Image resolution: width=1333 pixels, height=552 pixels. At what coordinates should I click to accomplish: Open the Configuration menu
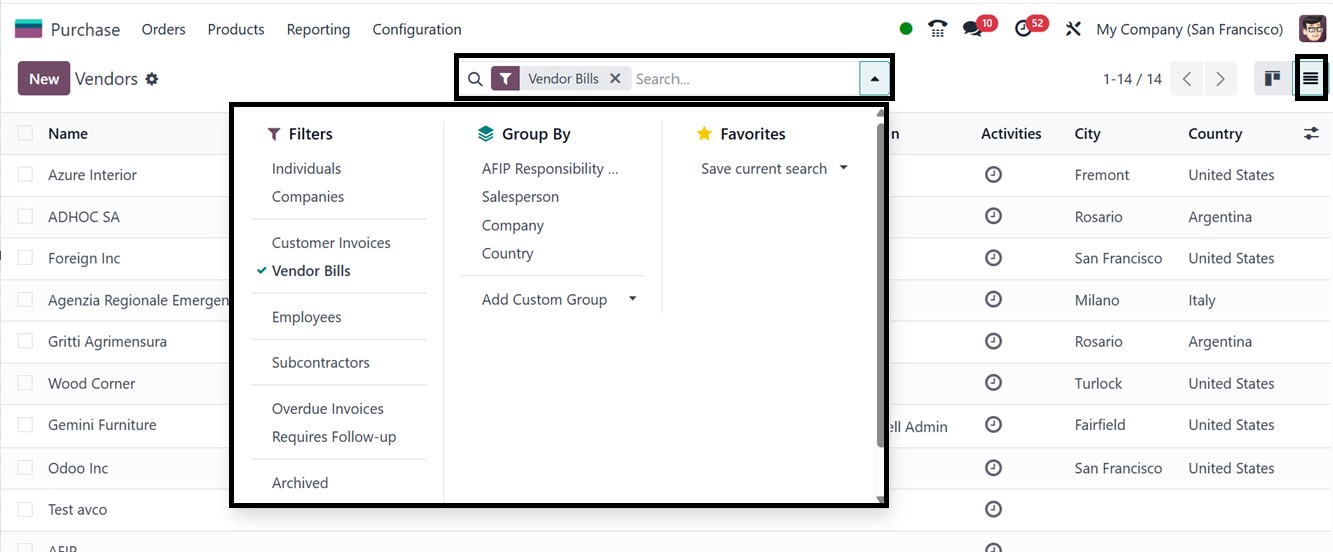(x=416, y=29)
